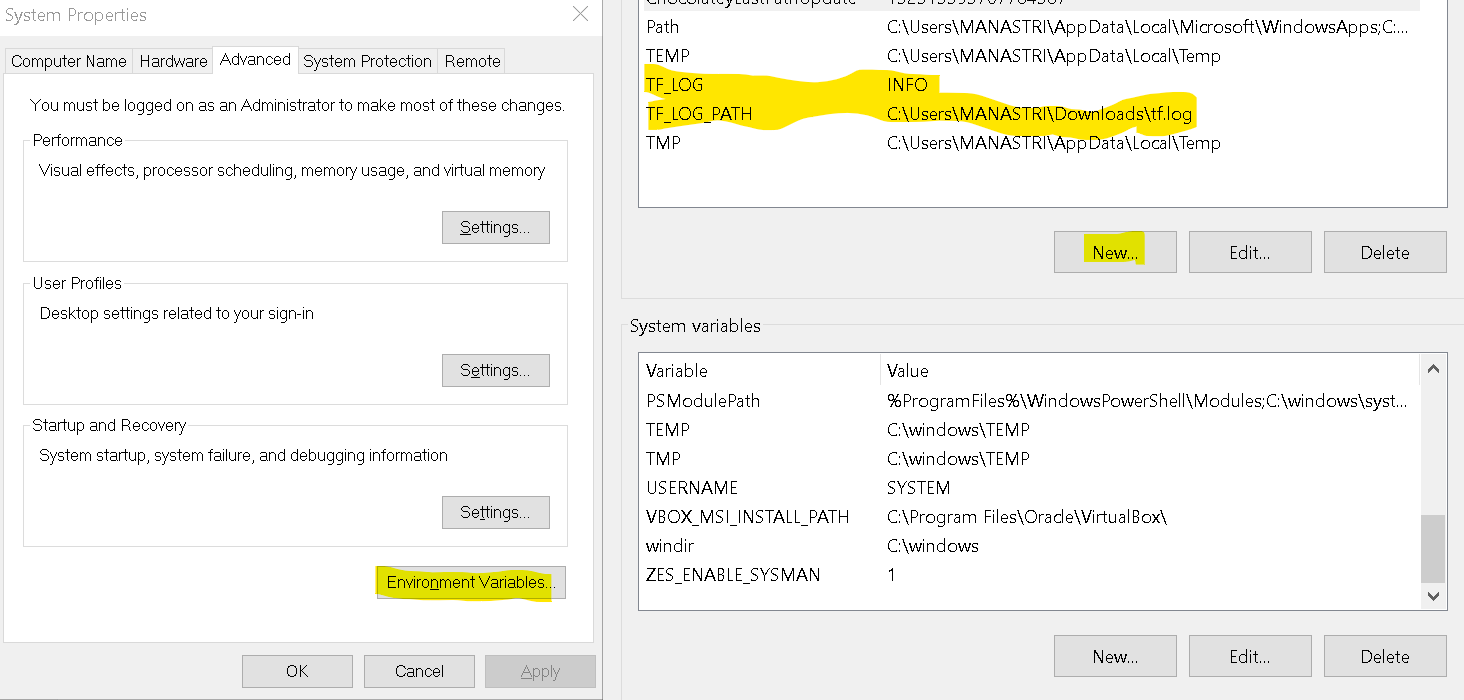
Task: Create a new system variable
Action: pyautogui.click(x=1114, y=656)
